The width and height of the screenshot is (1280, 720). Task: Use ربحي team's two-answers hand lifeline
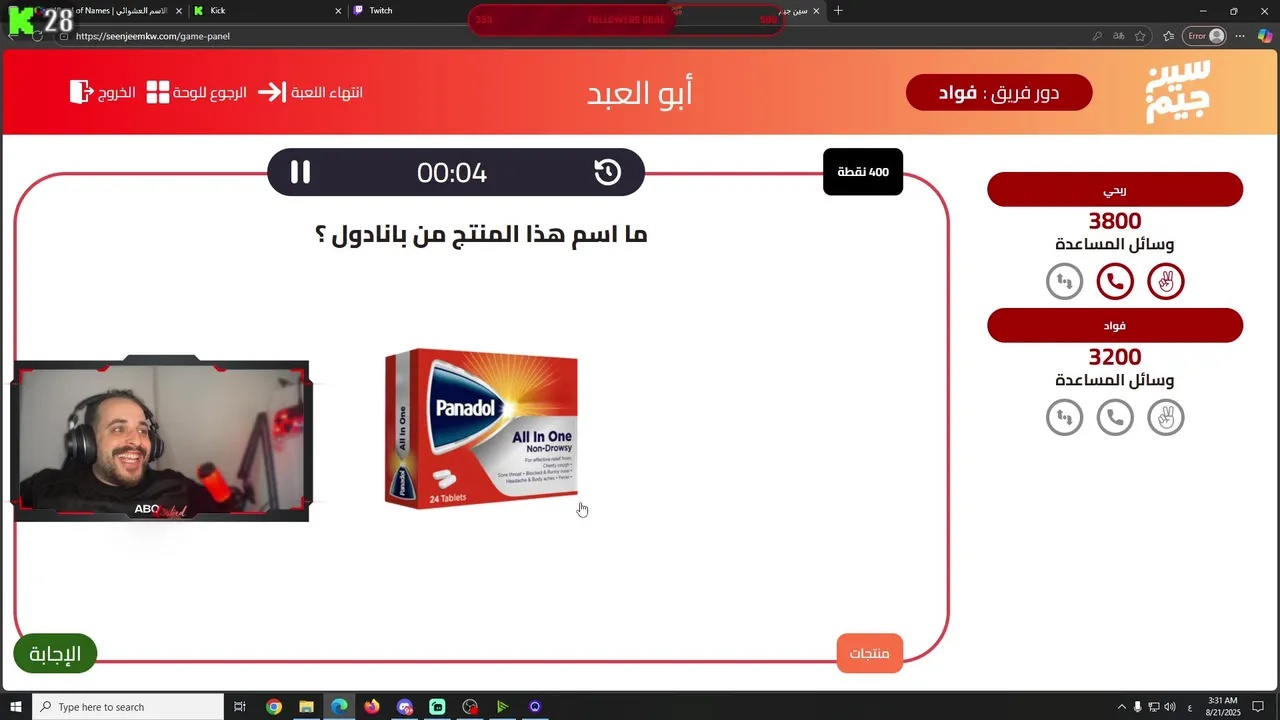(1165, 282)
